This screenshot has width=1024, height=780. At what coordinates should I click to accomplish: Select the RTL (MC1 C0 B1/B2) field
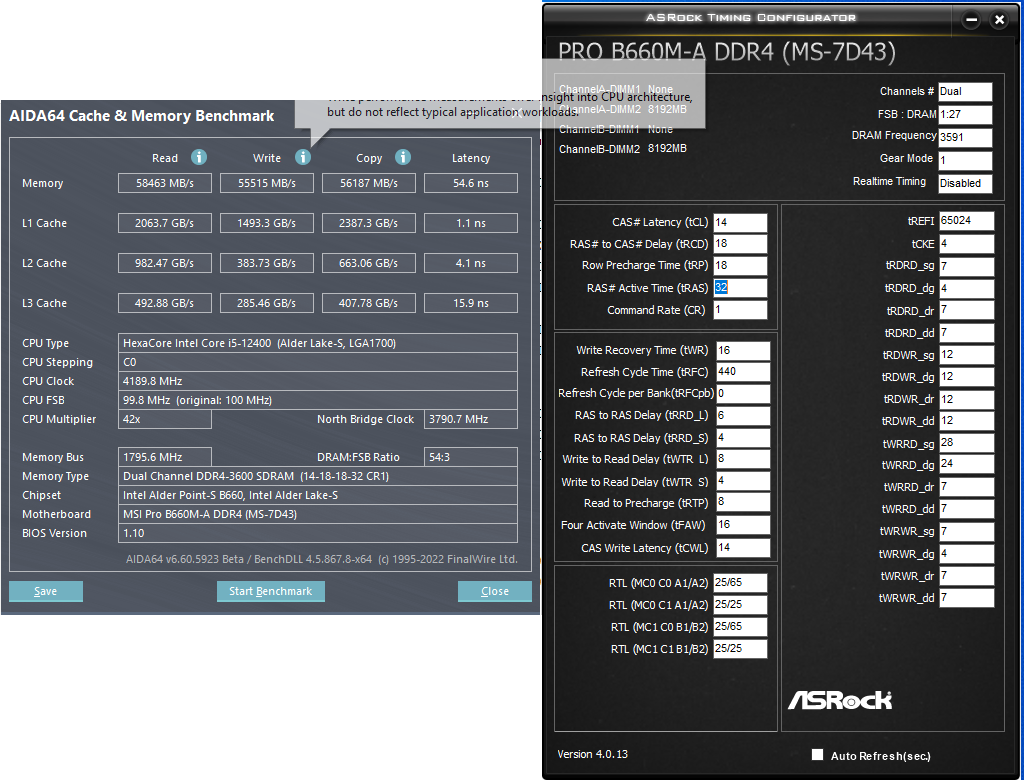(740, 627)
